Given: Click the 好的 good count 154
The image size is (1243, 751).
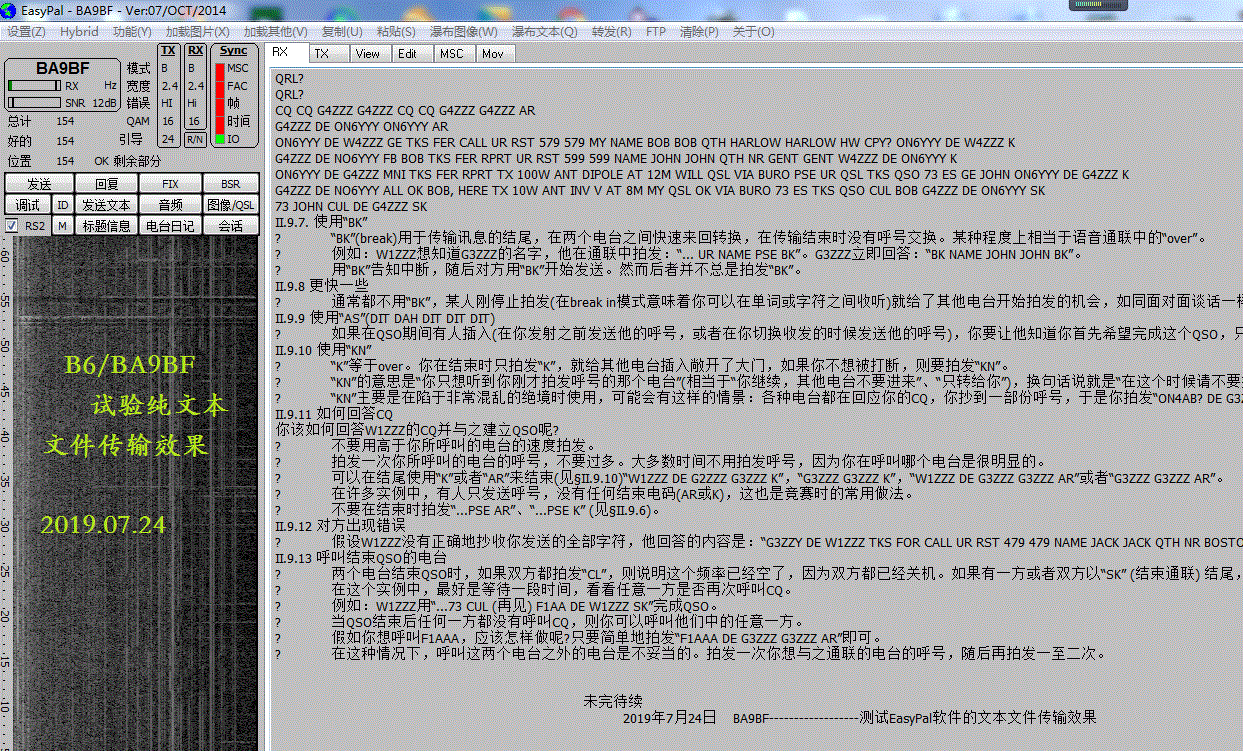Looking at the screenshot, I should pyautogui.click(x=65, y=141).
